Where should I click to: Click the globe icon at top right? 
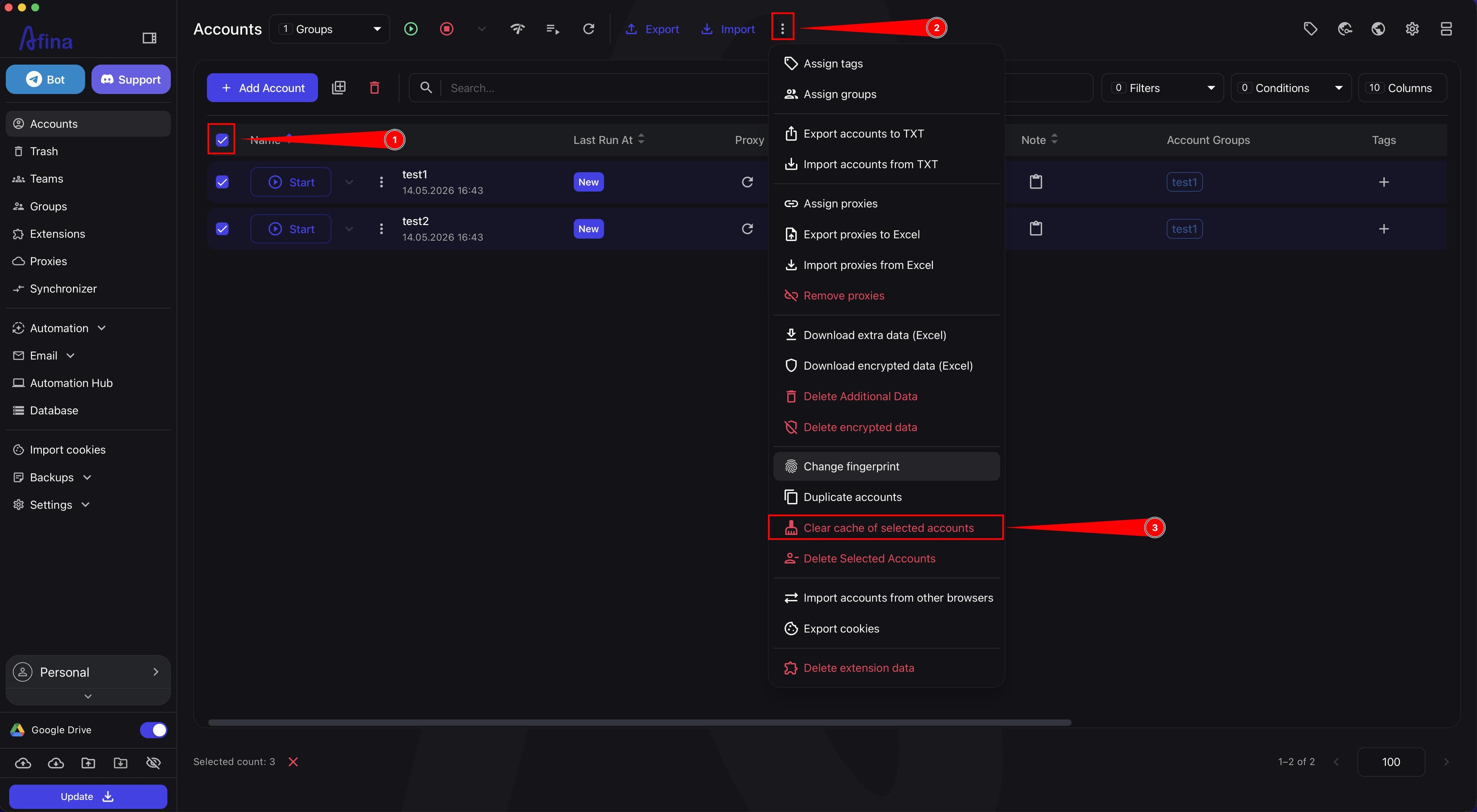(x=1379, y=29)
